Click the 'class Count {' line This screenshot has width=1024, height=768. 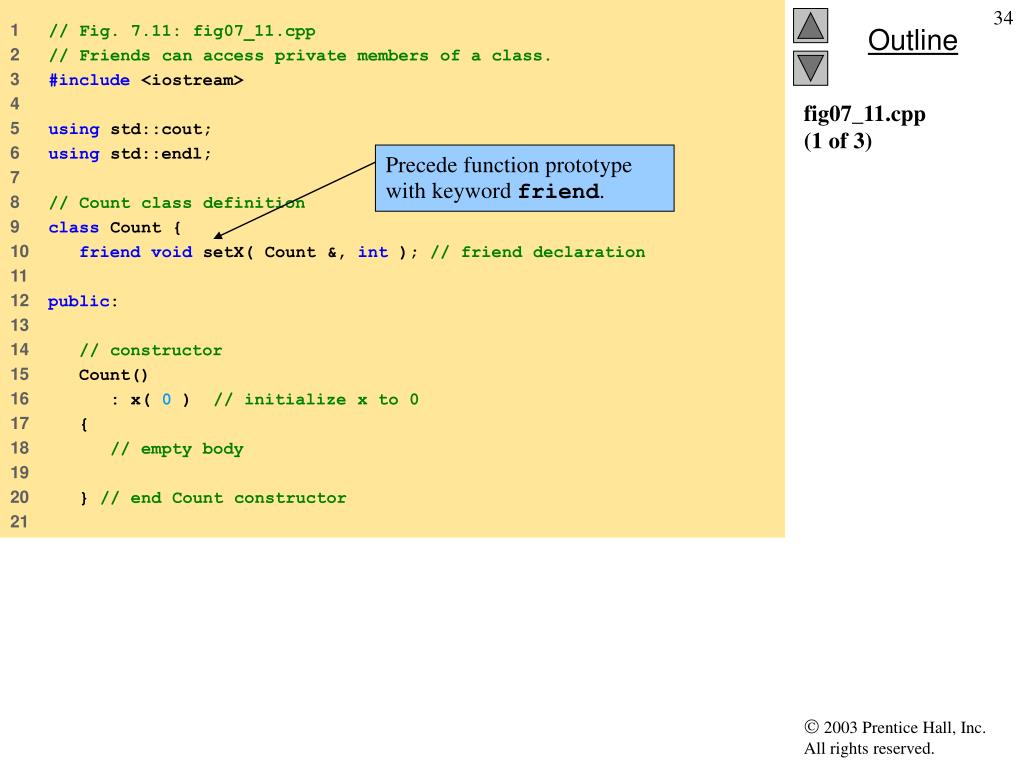click(x=114, y=228)
